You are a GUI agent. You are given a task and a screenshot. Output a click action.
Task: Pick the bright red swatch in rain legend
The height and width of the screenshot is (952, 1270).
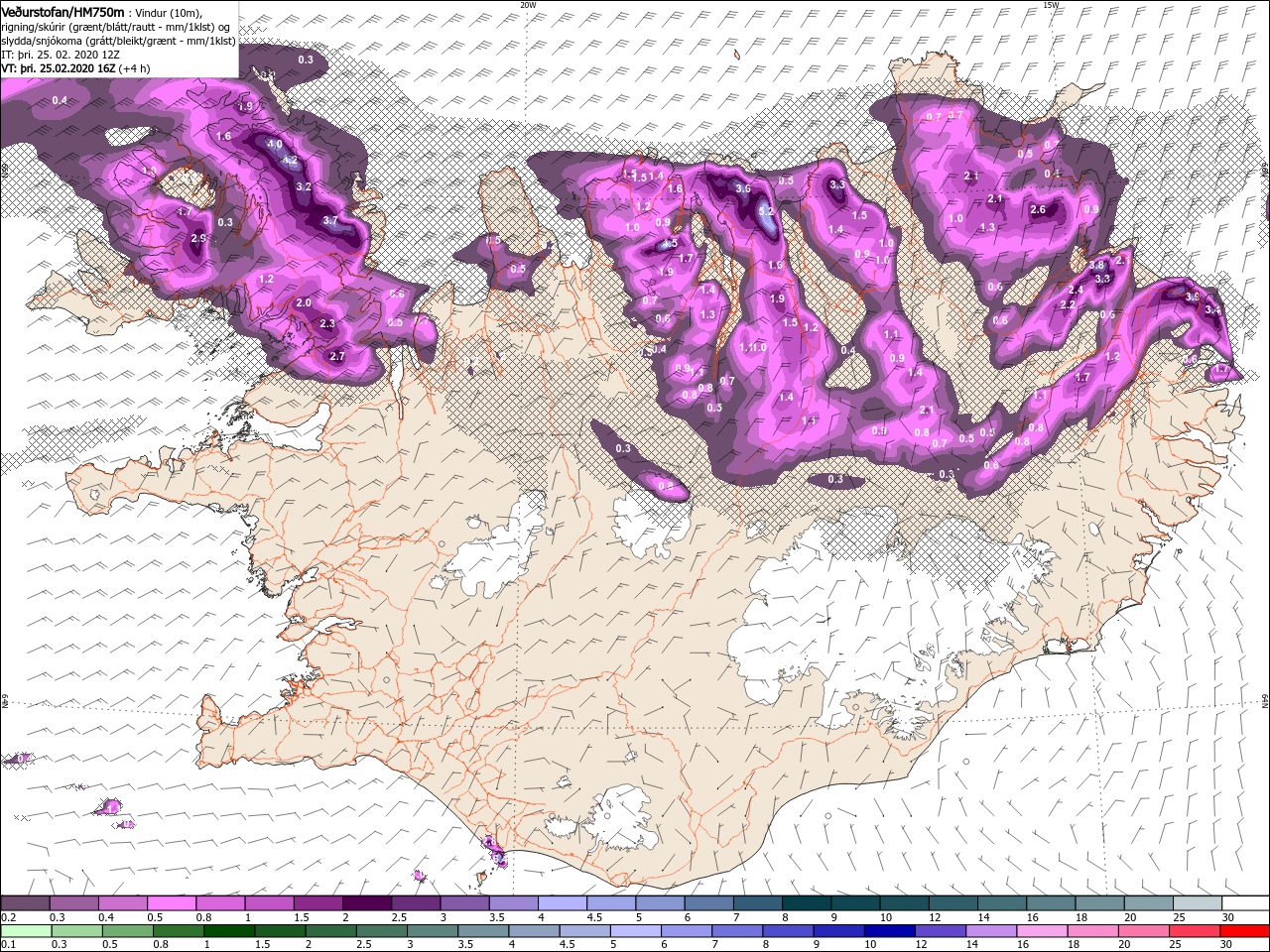point(1244,931)
